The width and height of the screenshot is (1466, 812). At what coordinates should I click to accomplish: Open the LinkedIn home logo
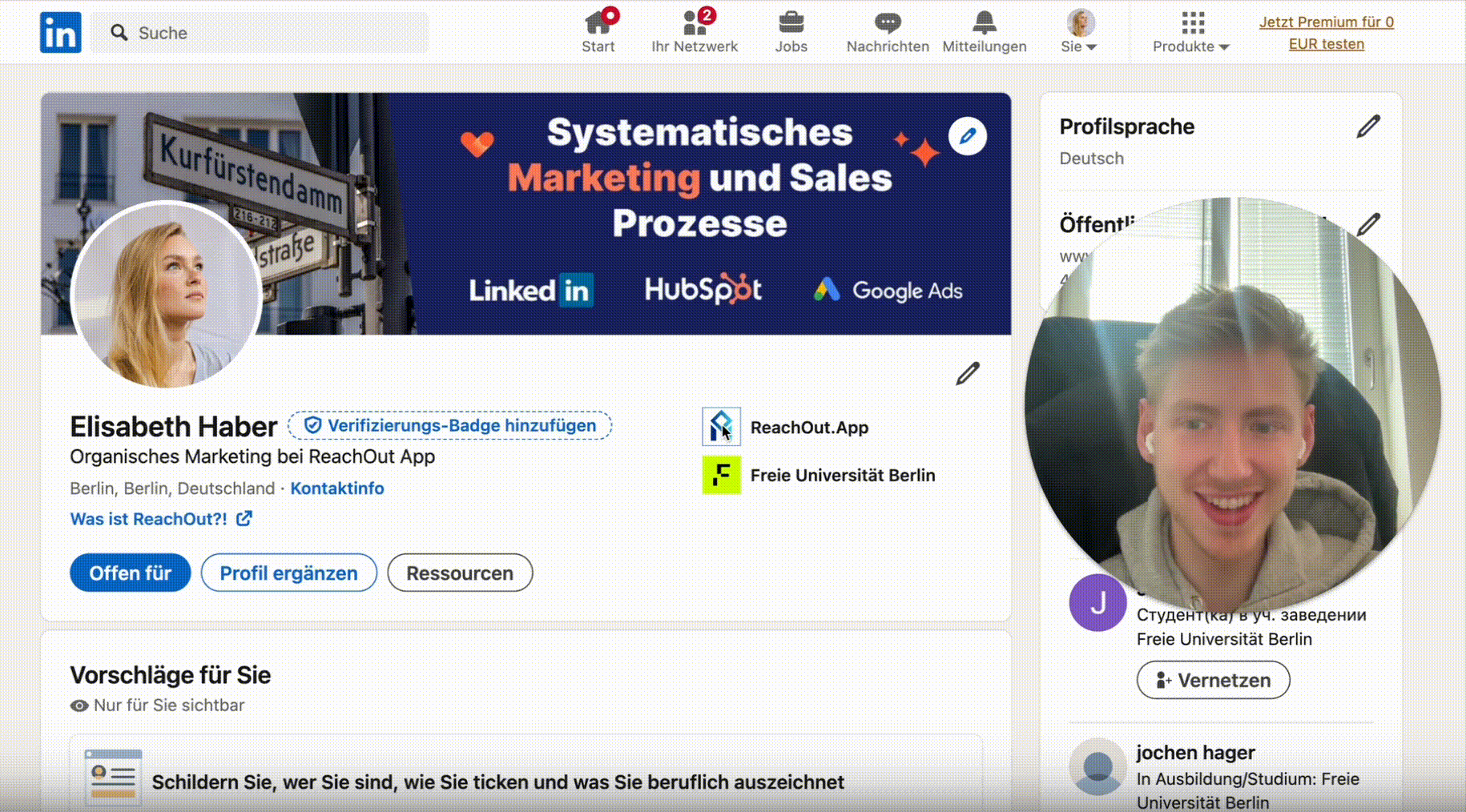tap(61, 32)
